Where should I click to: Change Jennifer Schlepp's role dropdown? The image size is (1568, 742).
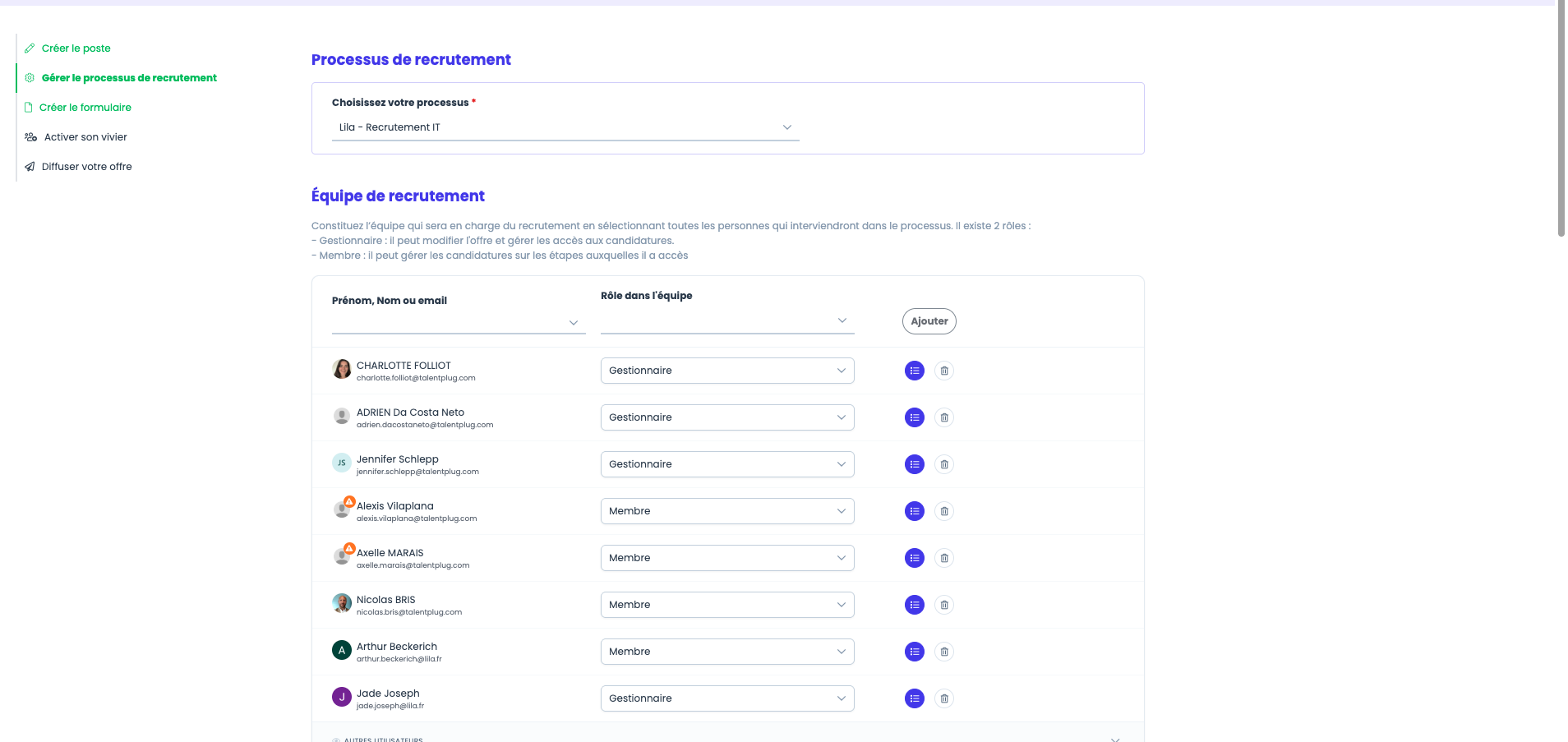[727, 464]
